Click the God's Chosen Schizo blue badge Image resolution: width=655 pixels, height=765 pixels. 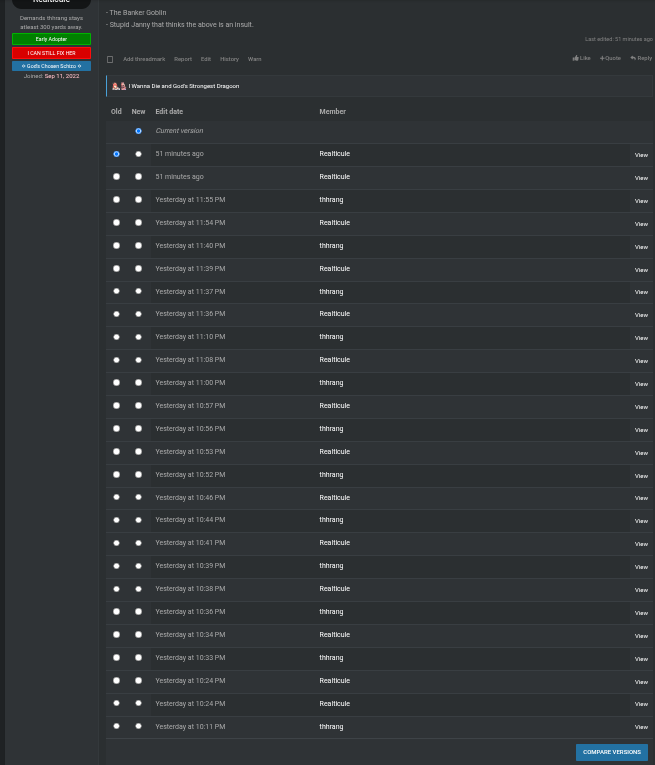pyautogui.click(x=51, y=66)
